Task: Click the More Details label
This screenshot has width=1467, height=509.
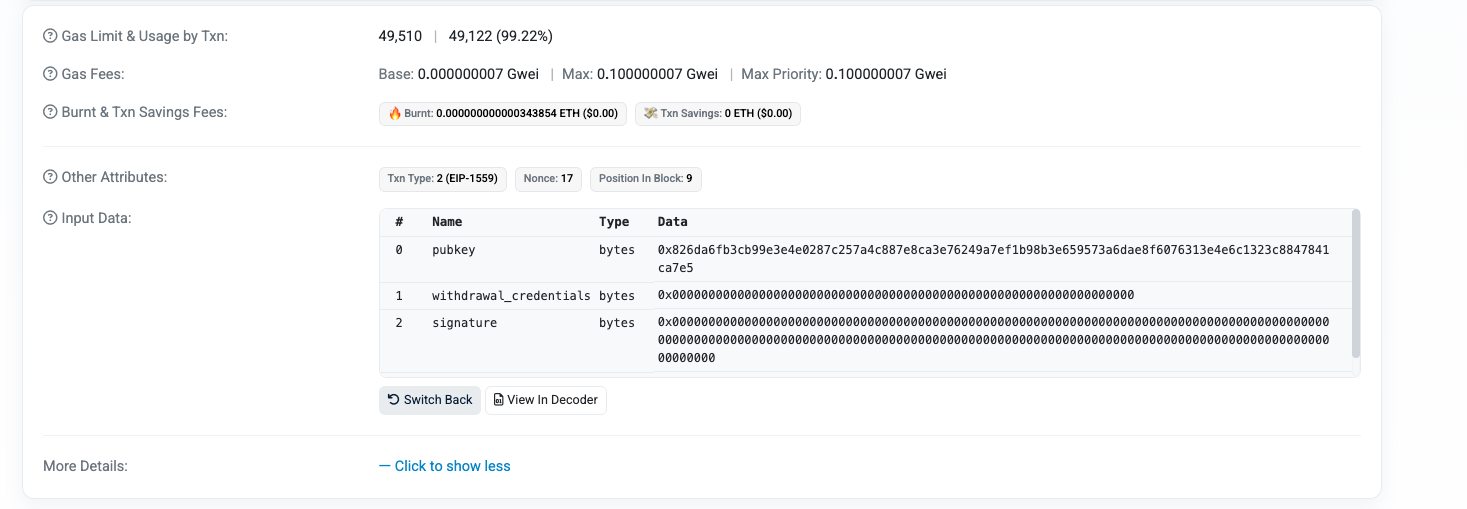Action: 86,466
